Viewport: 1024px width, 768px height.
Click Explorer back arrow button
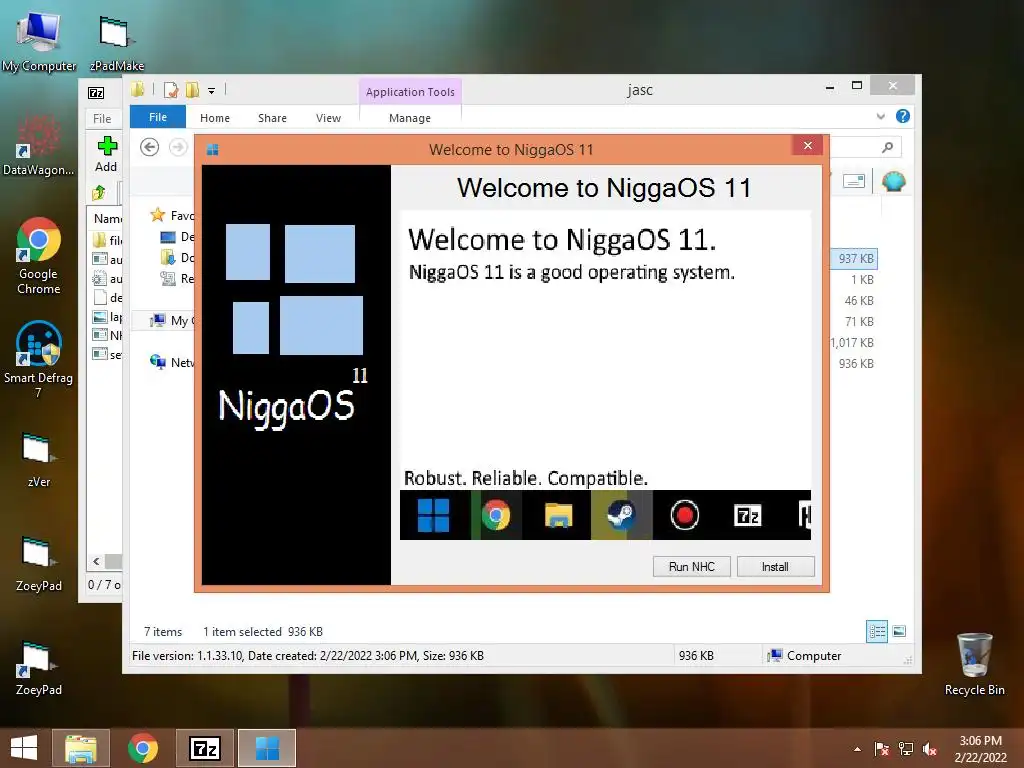(x=150, y=147)
